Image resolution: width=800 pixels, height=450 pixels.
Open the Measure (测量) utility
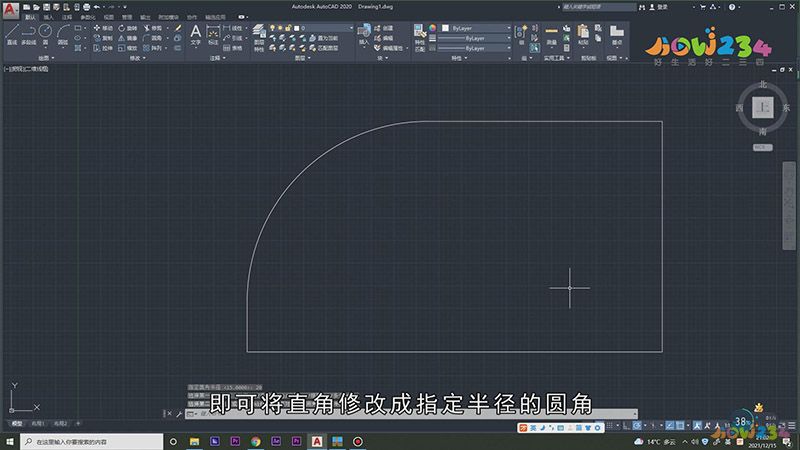[552, 35]
